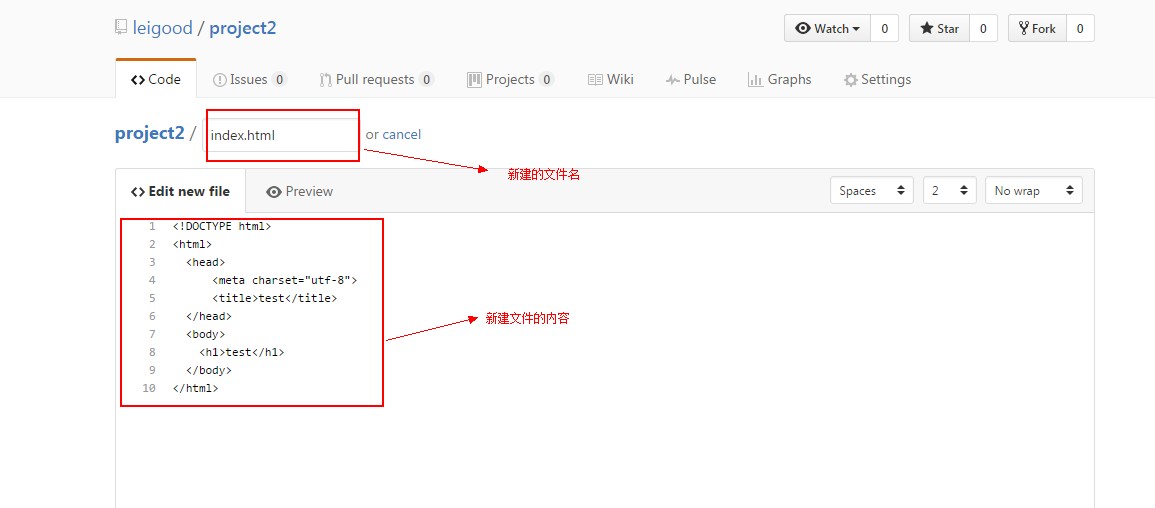The width and height of the screenshot is (1155, 508).
Task: Click line number 10 in gutter
Action: [150, 388]
